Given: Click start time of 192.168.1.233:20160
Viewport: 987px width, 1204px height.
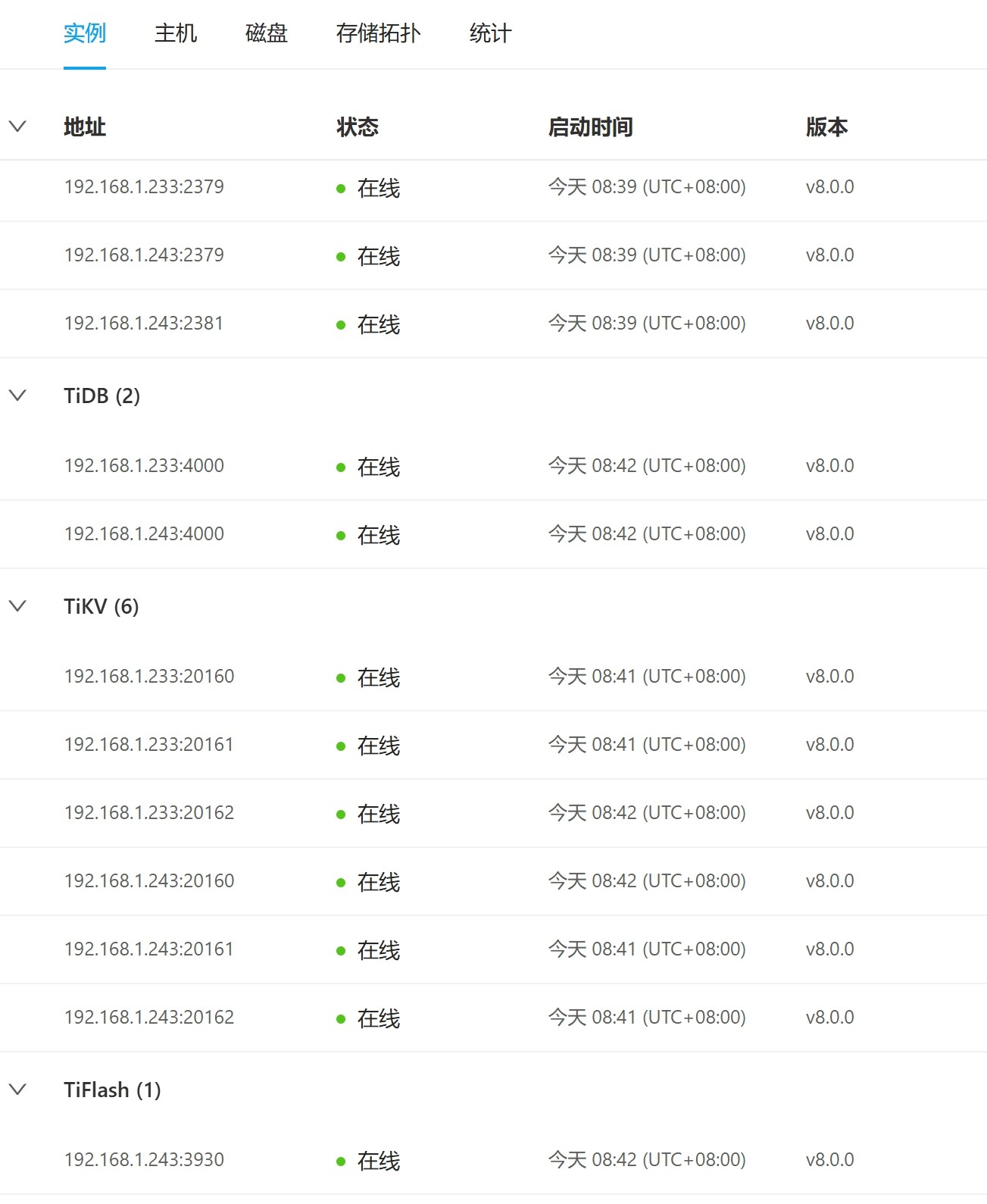Looking at the screenshot, I should click(x=647, y=677).
